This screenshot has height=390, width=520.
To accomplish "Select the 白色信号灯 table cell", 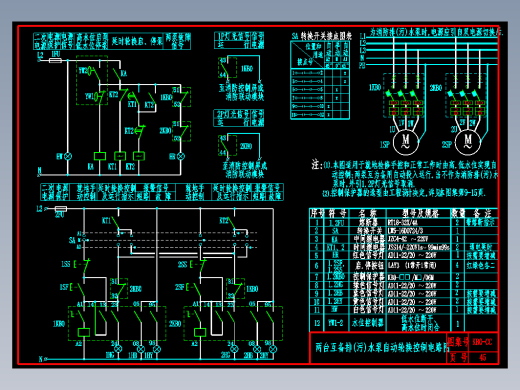I will pyautogui.click(x=368, y=310).
